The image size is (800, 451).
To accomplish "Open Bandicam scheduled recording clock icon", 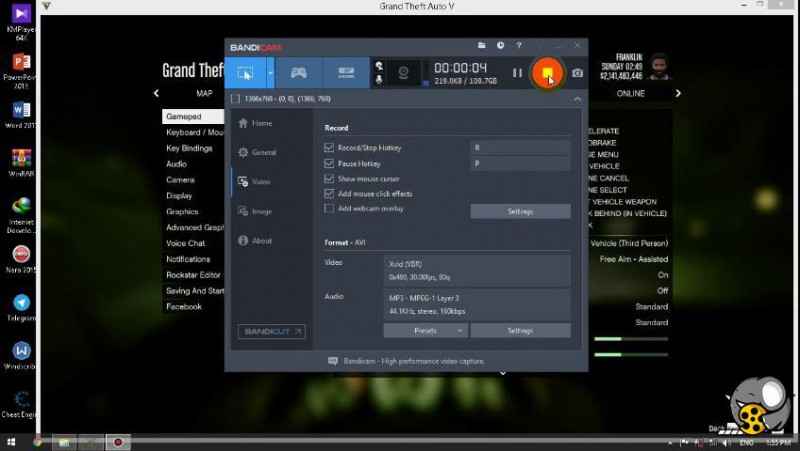I will point(501,45).
